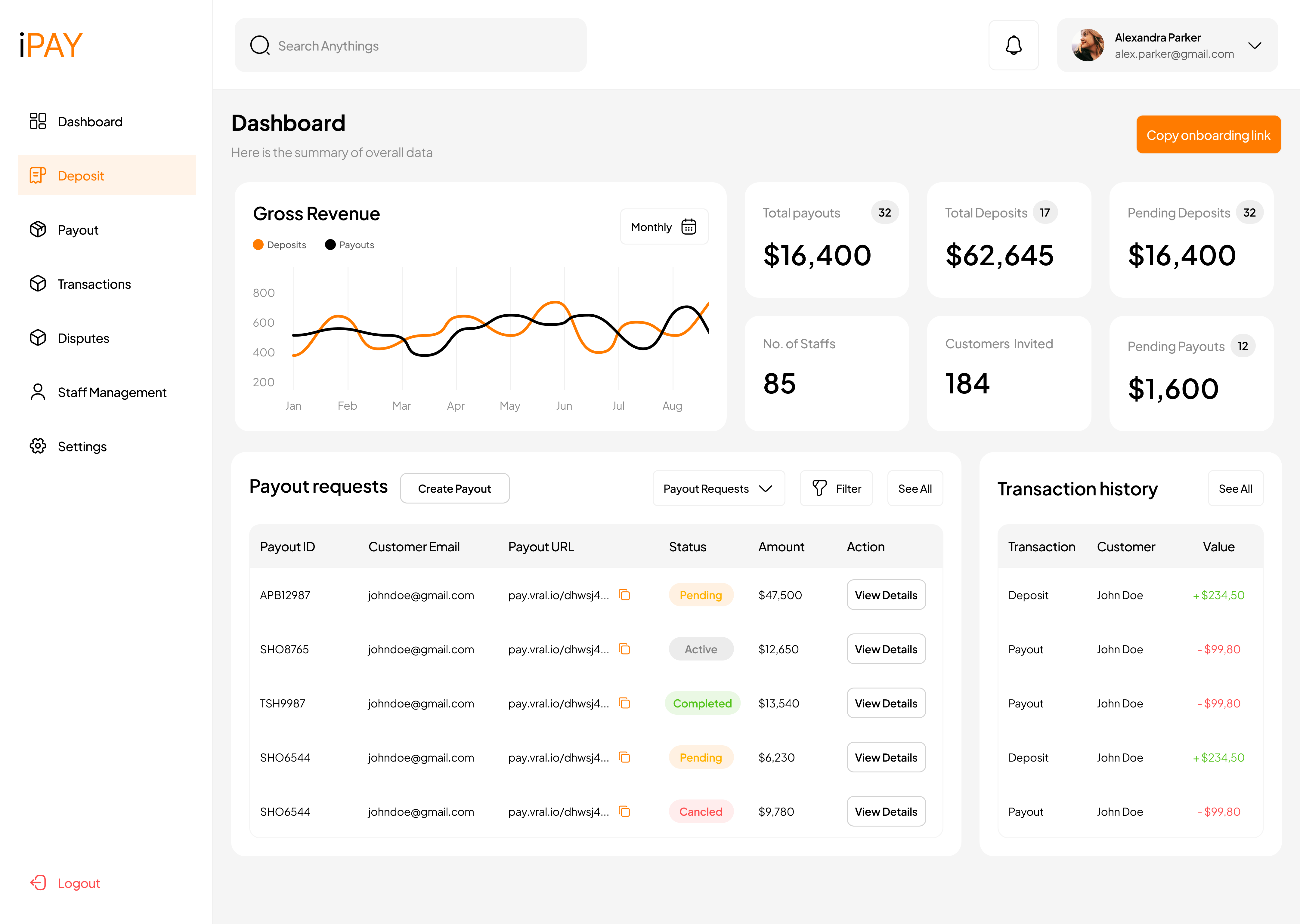Screen dimensions: 1300x924
Task: Click the Active status badge
Action: 701,648
